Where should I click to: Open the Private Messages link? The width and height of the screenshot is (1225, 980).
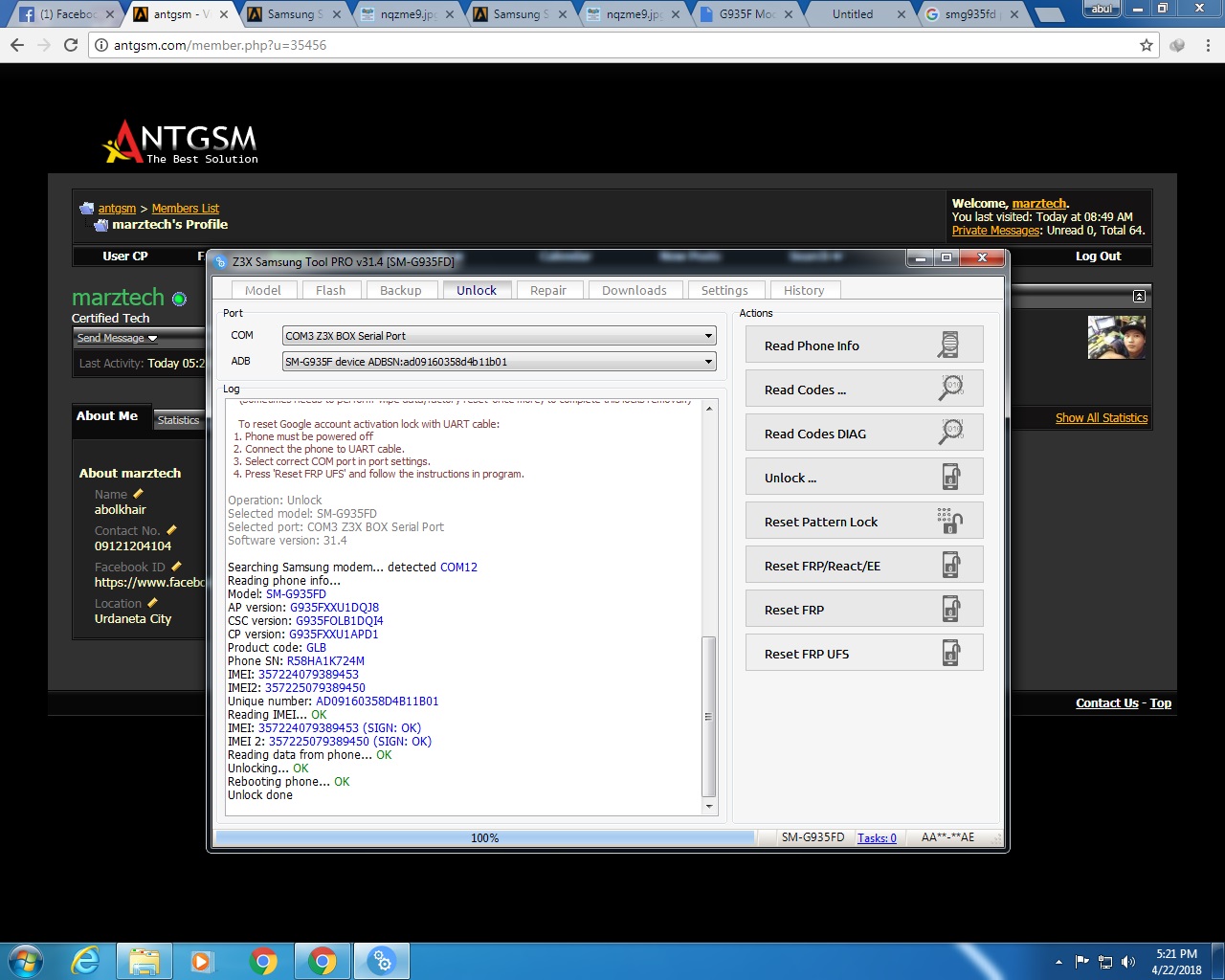coord(995,230)
